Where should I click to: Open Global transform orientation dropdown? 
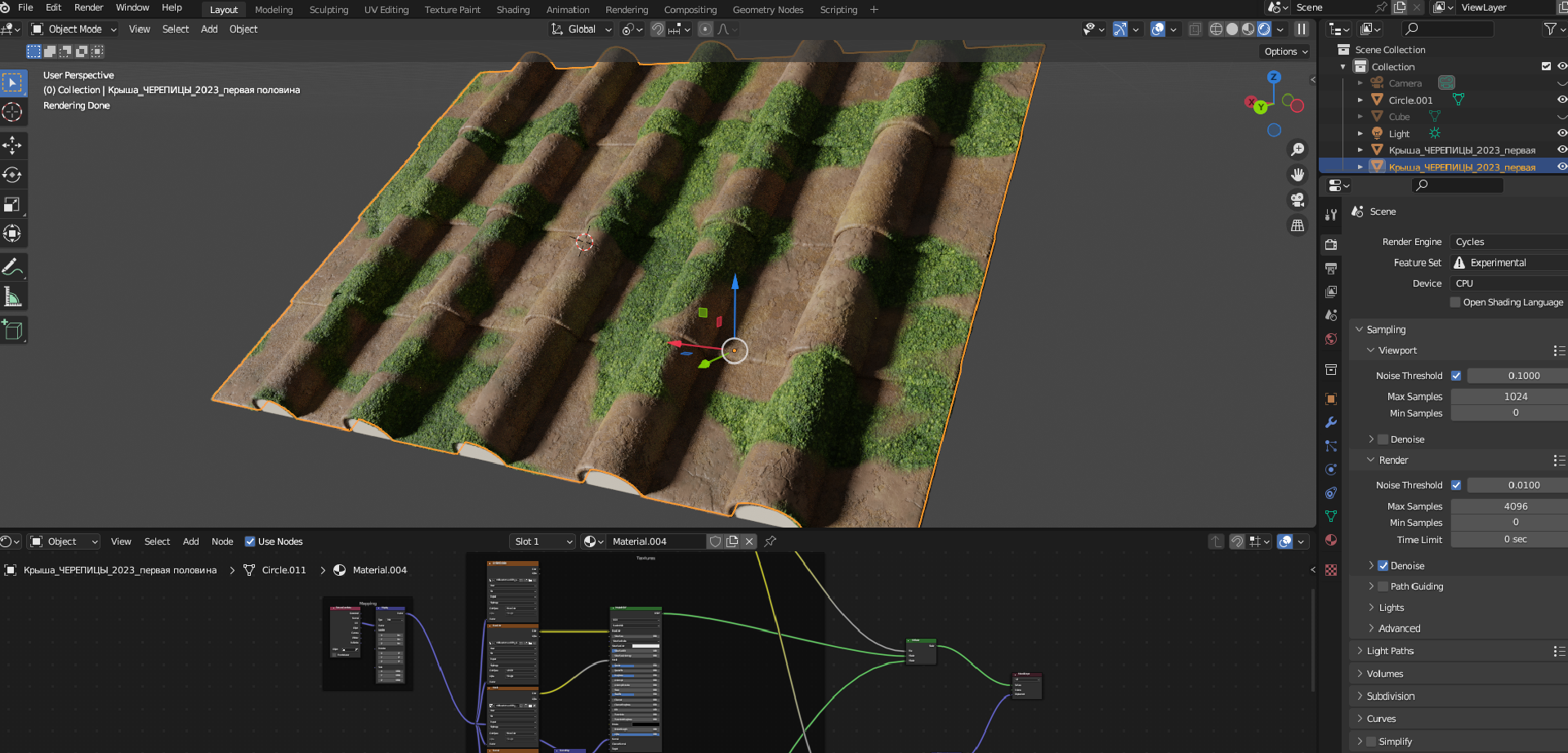581,29
